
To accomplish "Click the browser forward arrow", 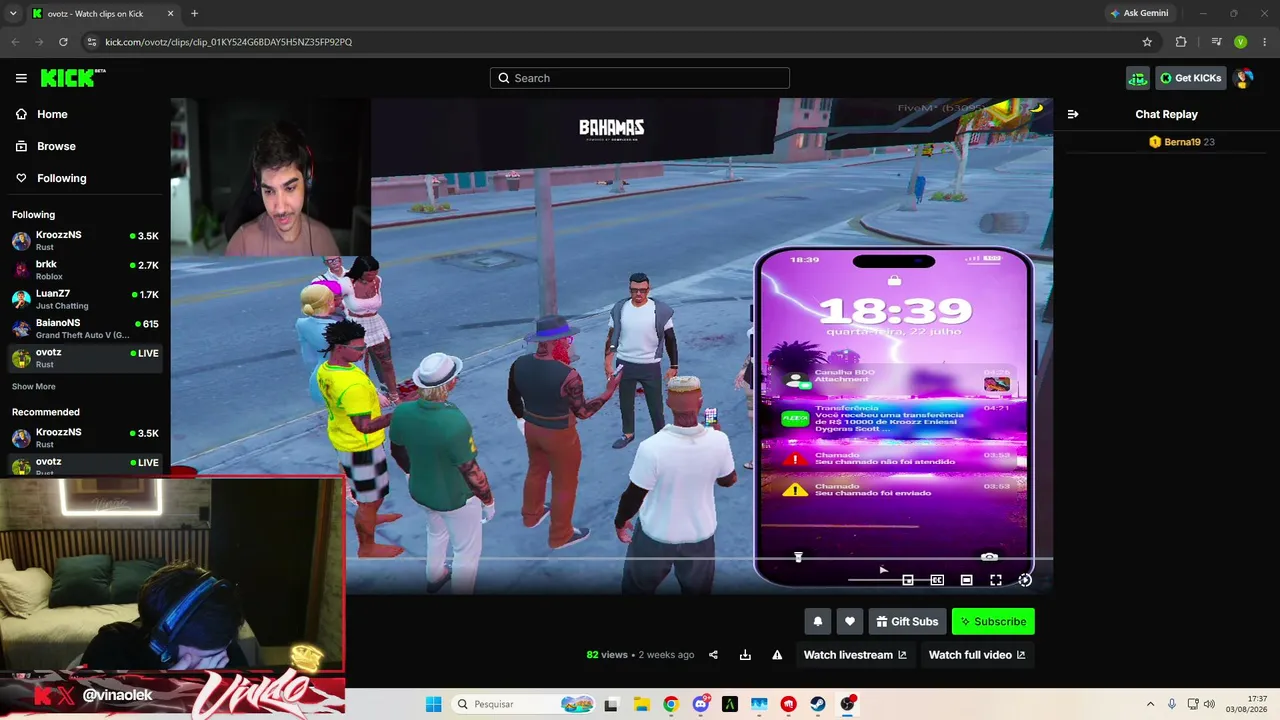I will 39,42.
